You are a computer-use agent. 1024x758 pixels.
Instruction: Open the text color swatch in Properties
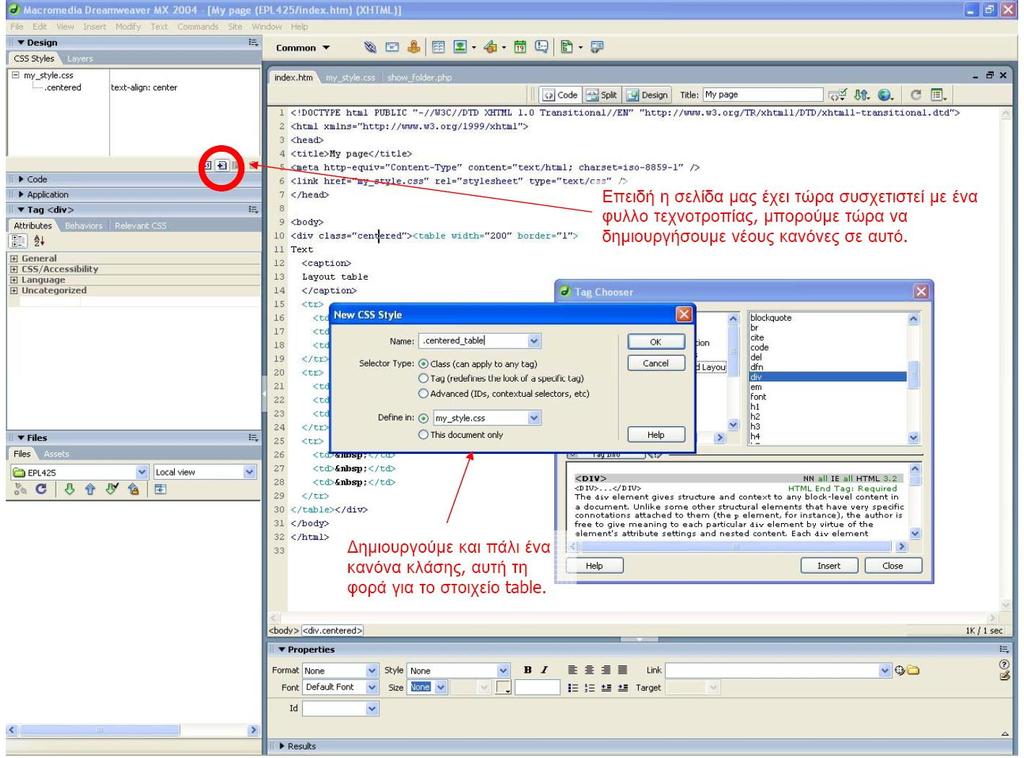click(503, 687)
